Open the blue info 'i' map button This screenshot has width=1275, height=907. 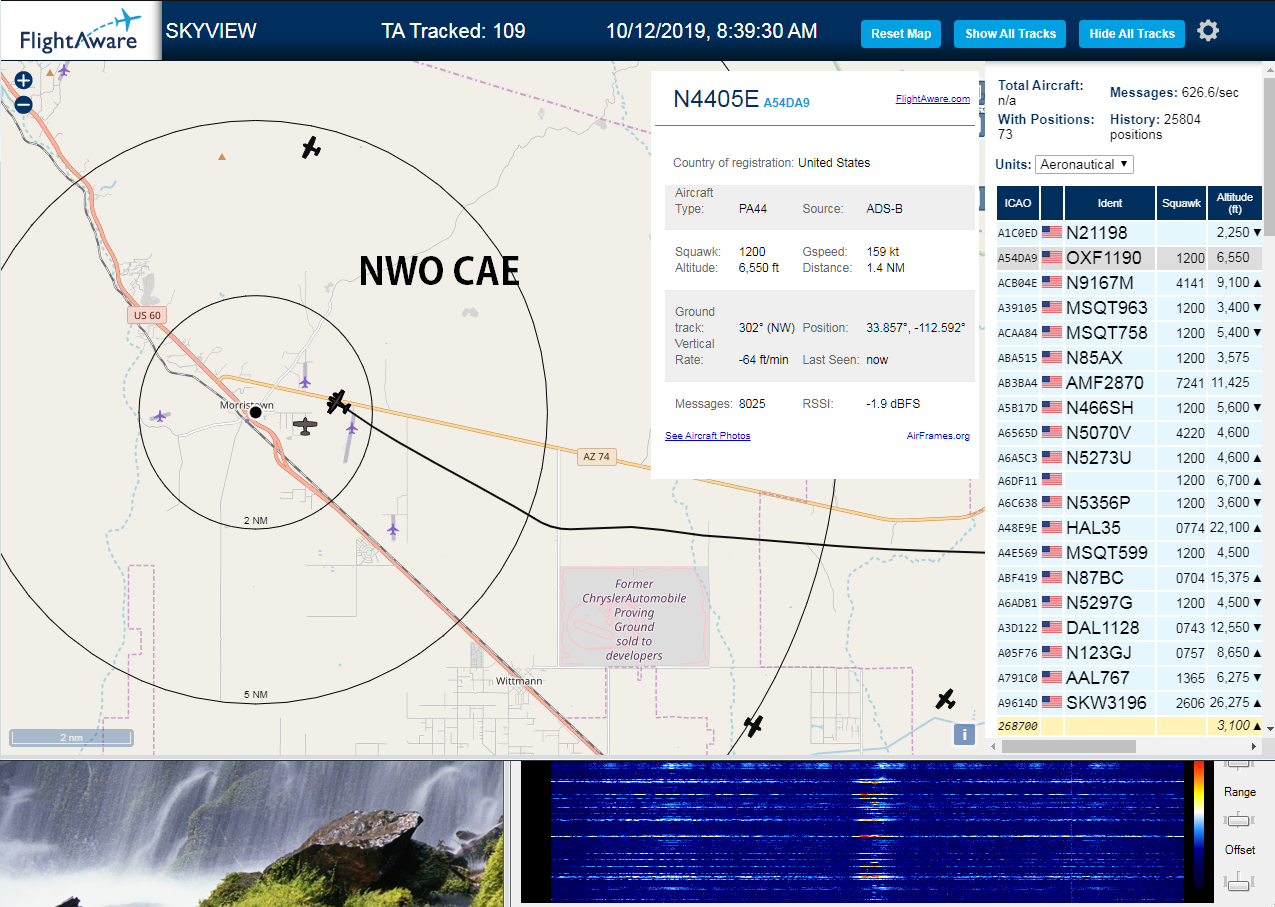[x=964, y=735]
